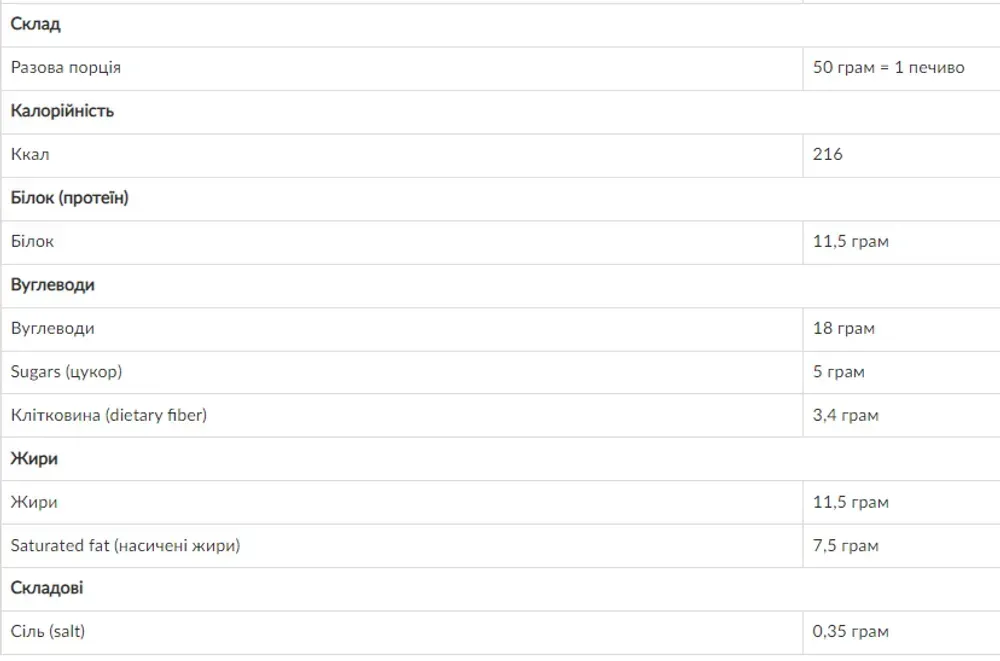Select the Saturated fat (насичені жири) label
Viewport: 1000px width, 661px height.
tap(126, 546)
